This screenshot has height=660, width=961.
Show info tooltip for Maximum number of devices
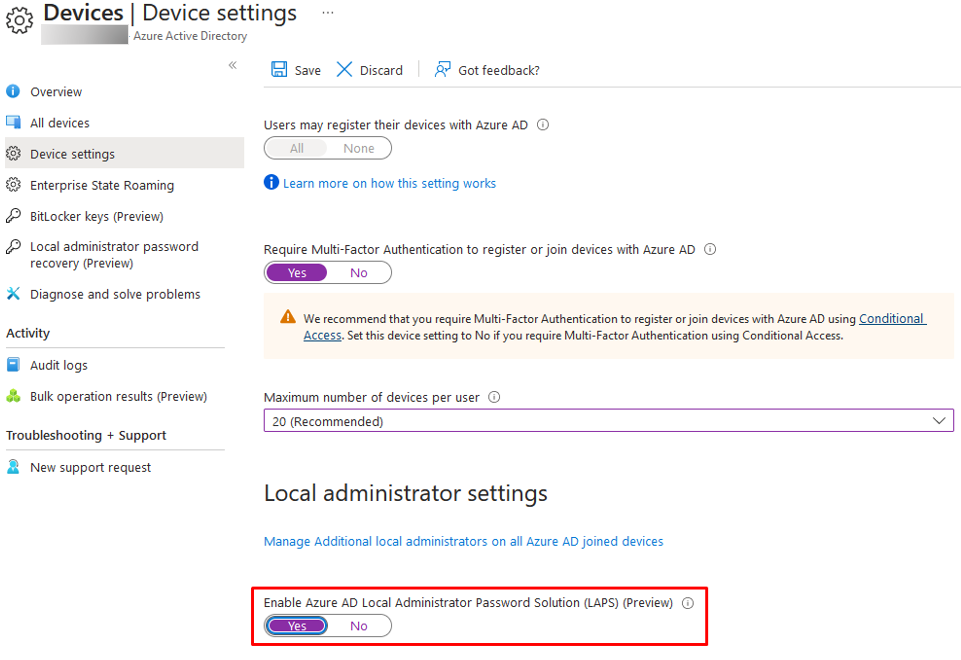tap(494, 396)
